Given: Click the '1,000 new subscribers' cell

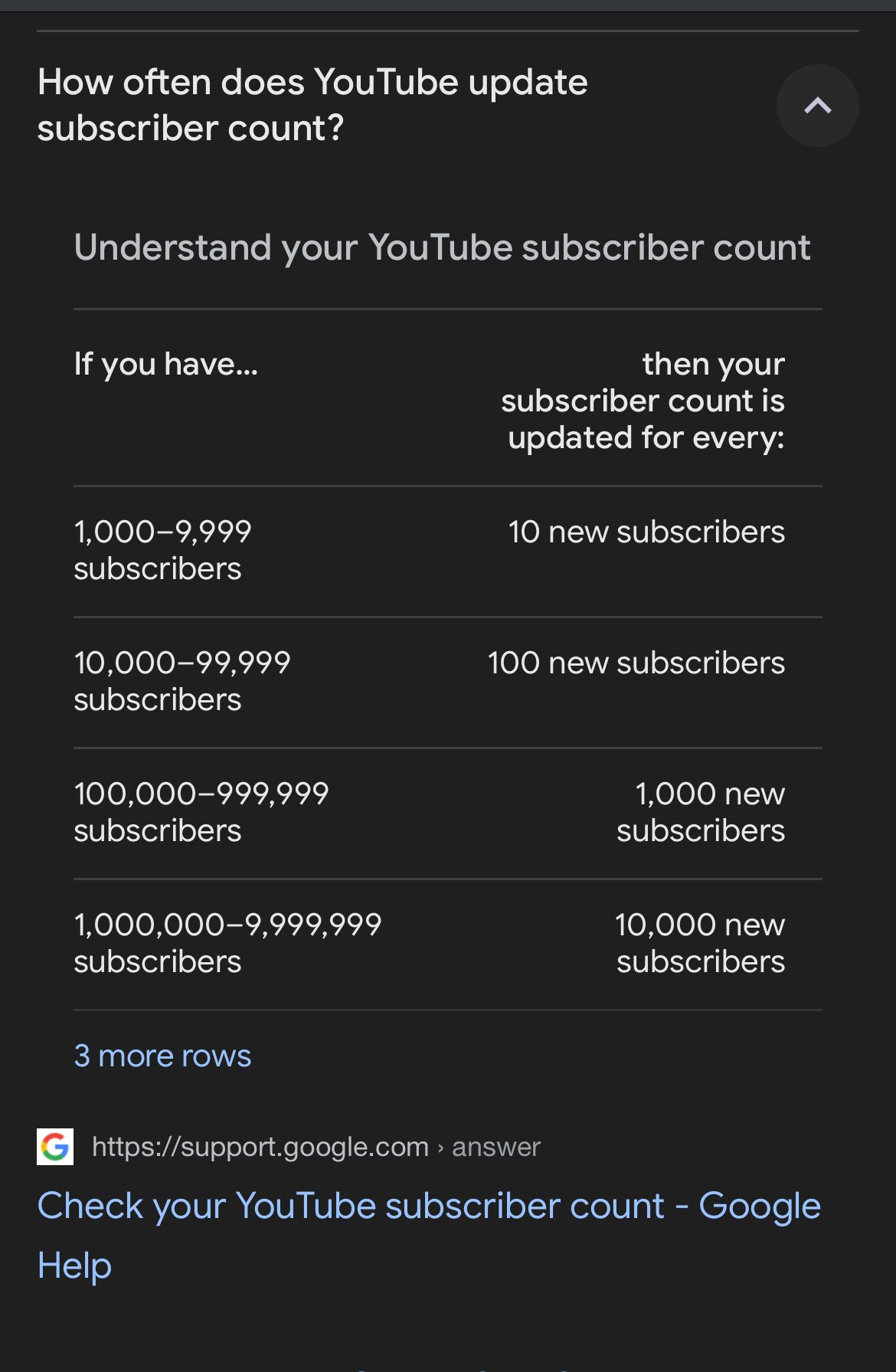Looking at the screenshot, I should click(701, 812).
